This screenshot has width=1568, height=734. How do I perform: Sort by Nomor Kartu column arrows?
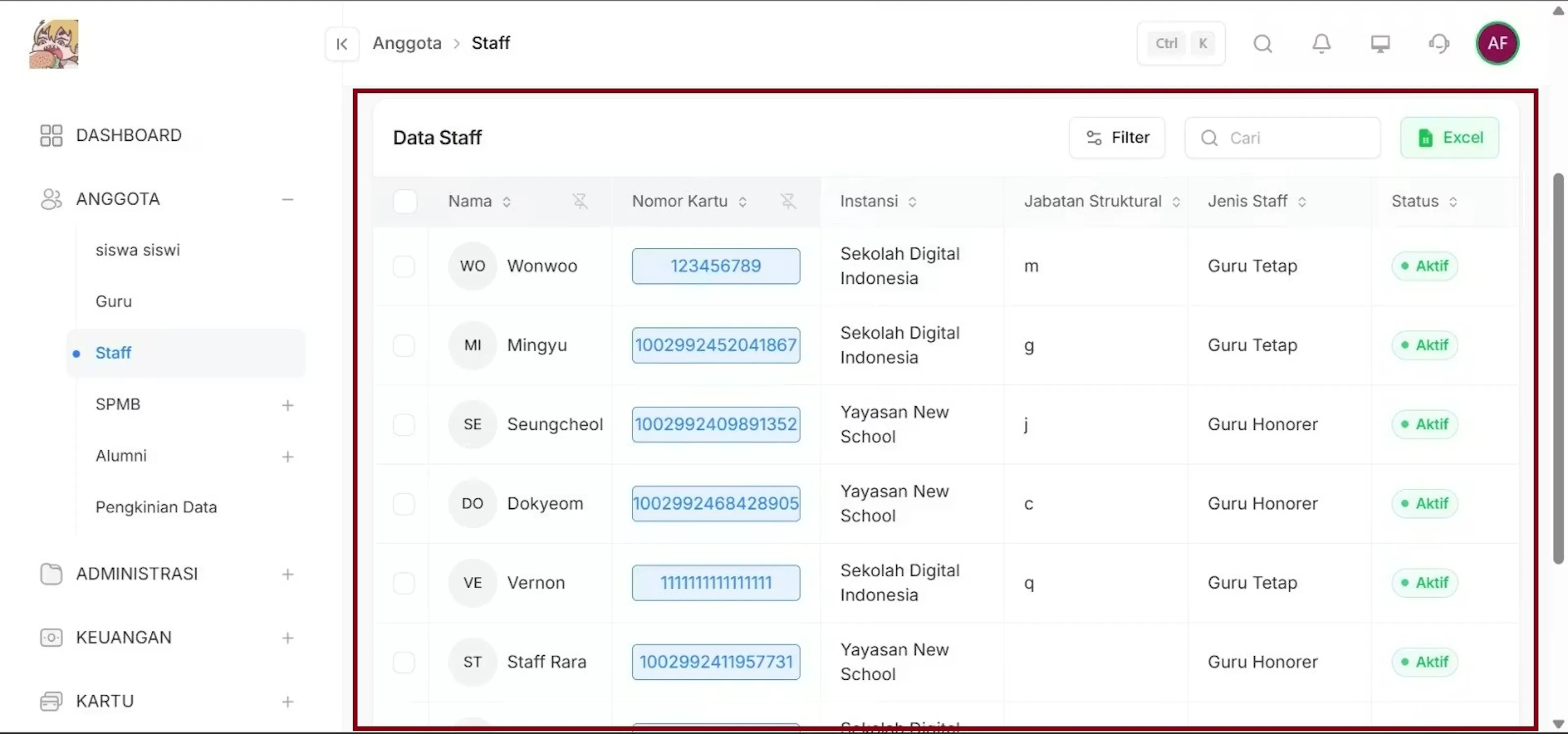742,202
